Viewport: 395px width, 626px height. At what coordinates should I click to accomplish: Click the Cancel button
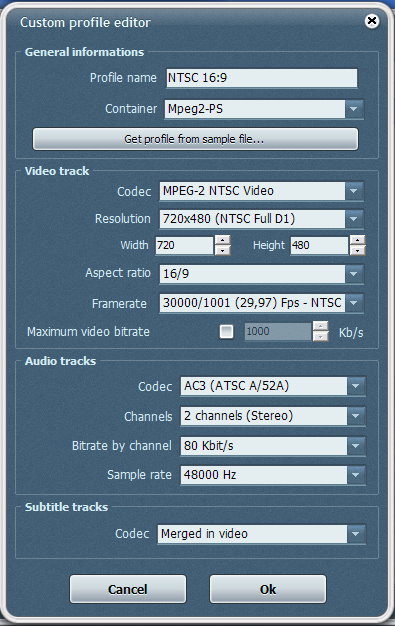128,589
